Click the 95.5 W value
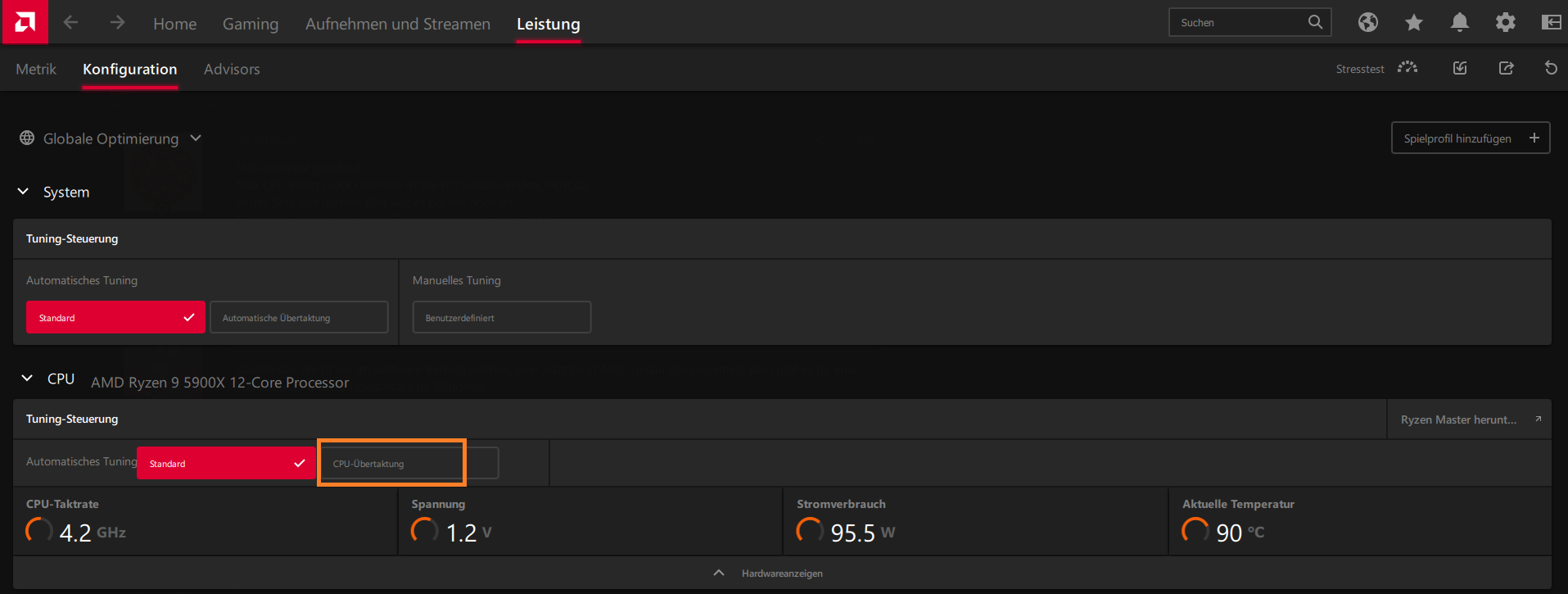Viewport: 1568px width, 594px height. click(862, 532)
